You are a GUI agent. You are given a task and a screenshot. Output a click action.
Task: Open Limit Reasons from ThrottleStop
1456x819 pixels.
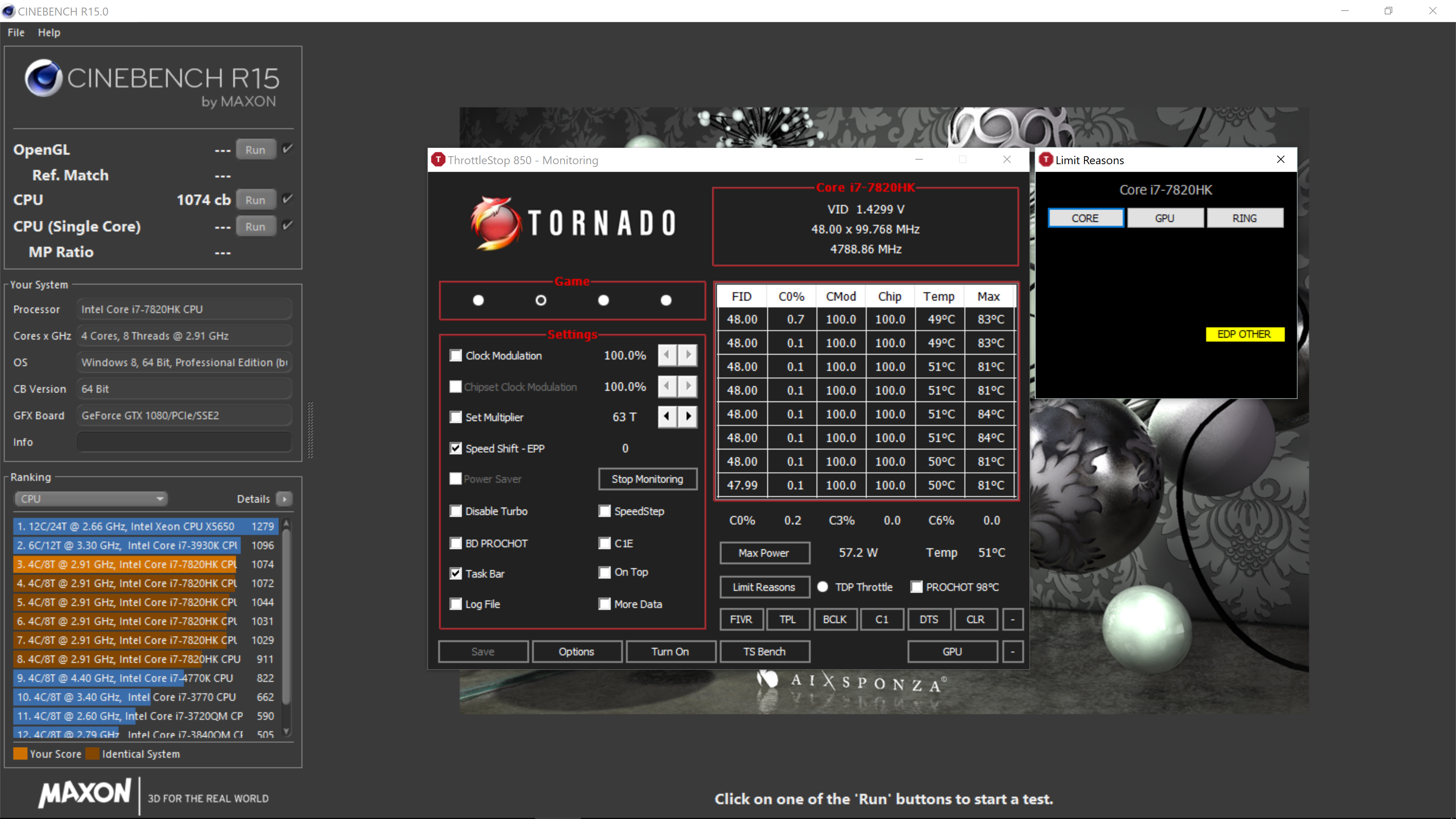click(764, 587)
